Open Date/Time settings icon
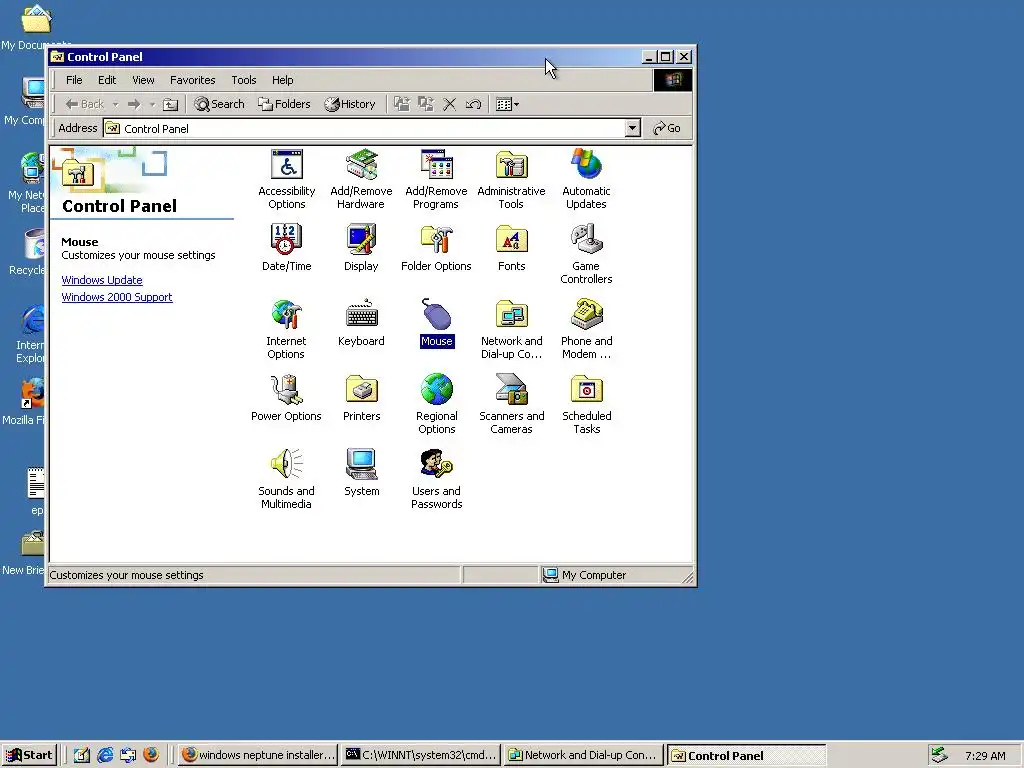 point(287,248)
